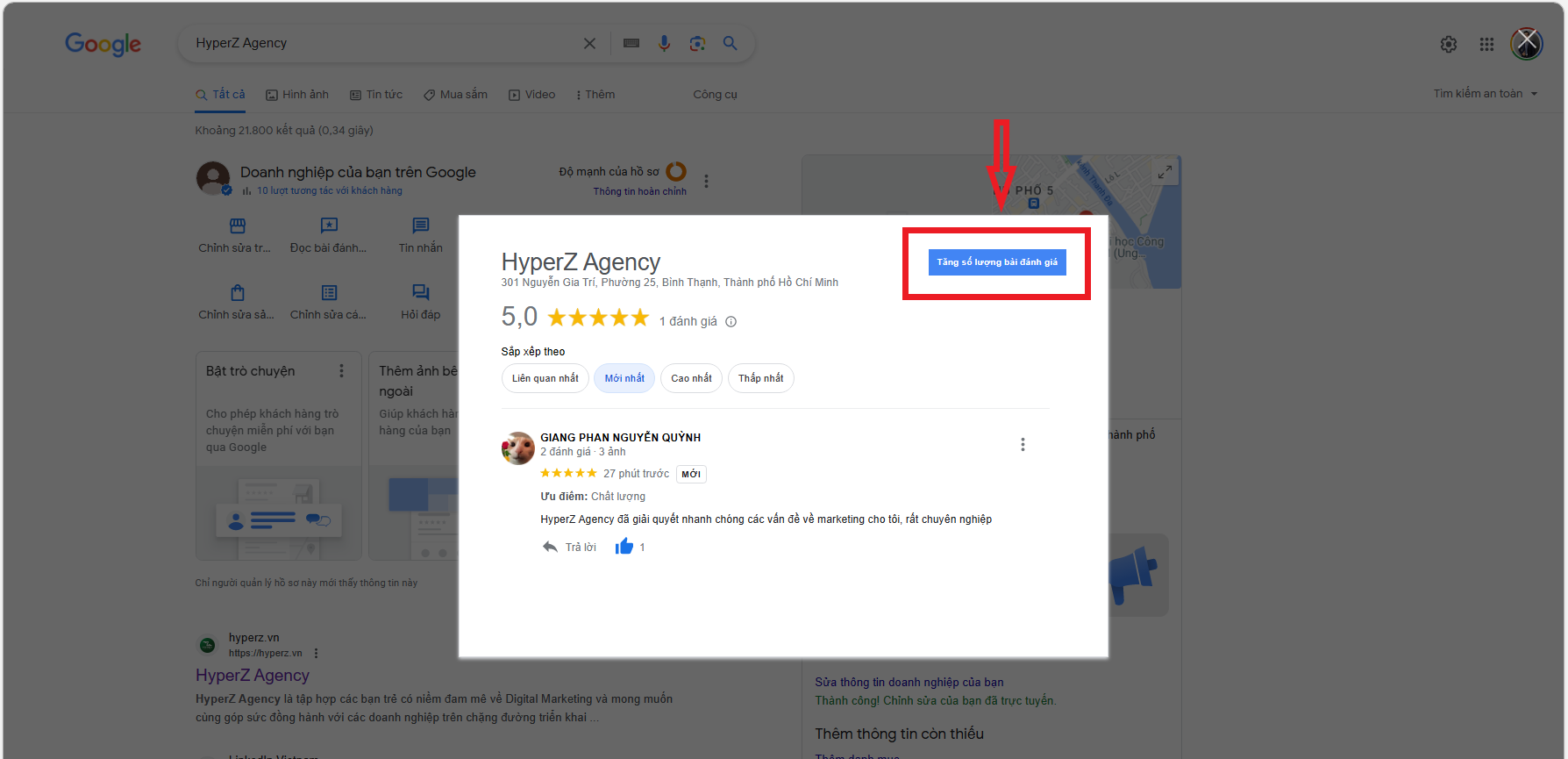
Task: Select the Thấp nhất sort chip
Action: point(760,378)
